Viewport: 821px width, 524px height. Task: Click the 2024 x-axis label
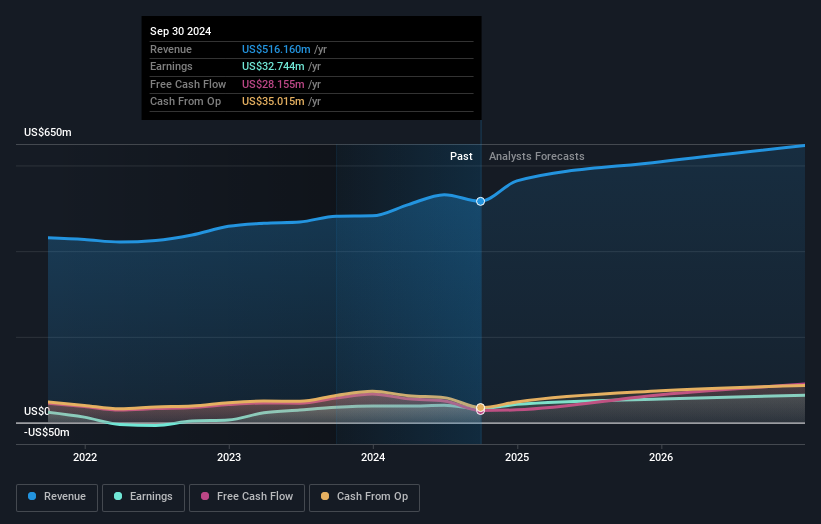[373, 458]
